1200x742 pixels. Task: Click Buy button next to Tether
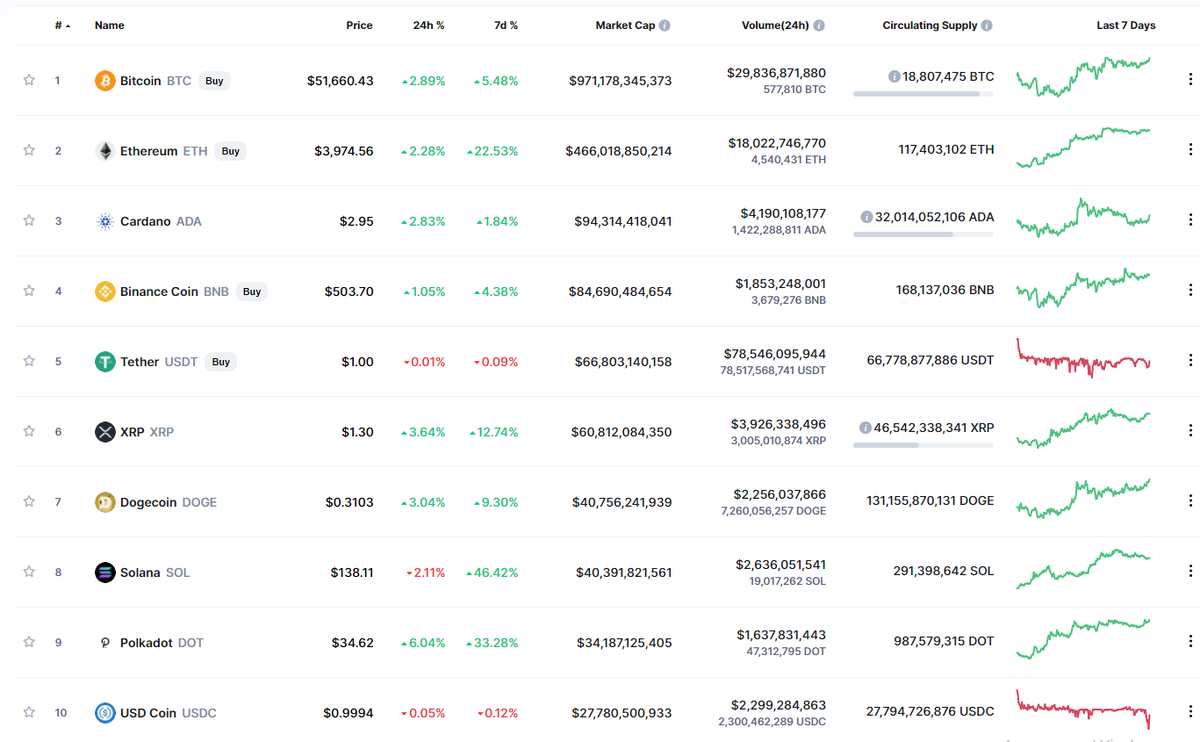221,362
